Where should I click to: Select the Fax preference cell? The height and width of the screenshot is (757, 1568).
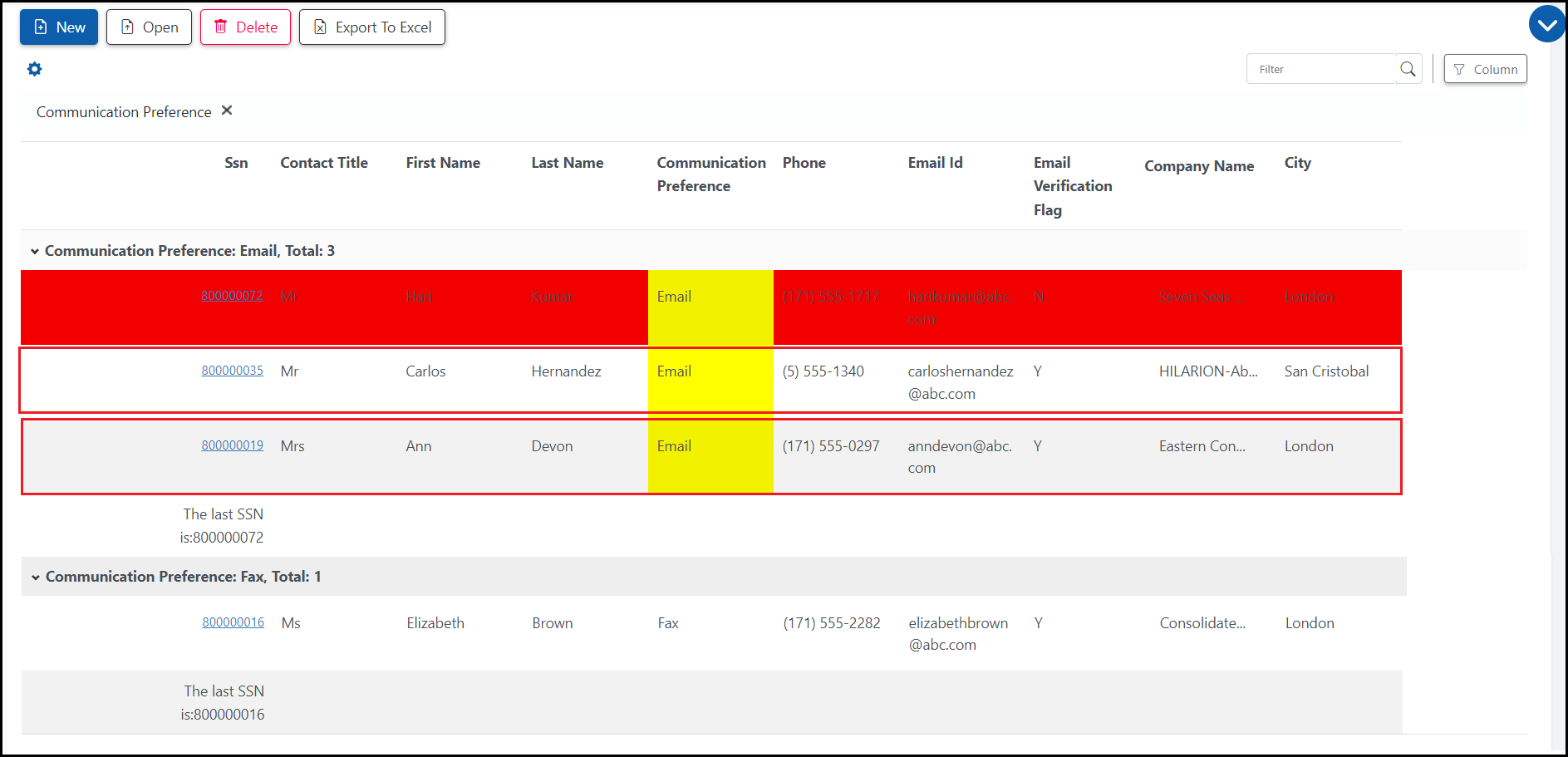point(668,623)
